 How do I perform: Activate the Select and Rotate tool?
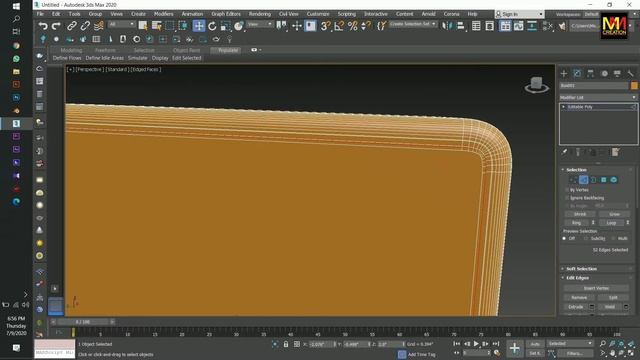click(x=212, y=26)
